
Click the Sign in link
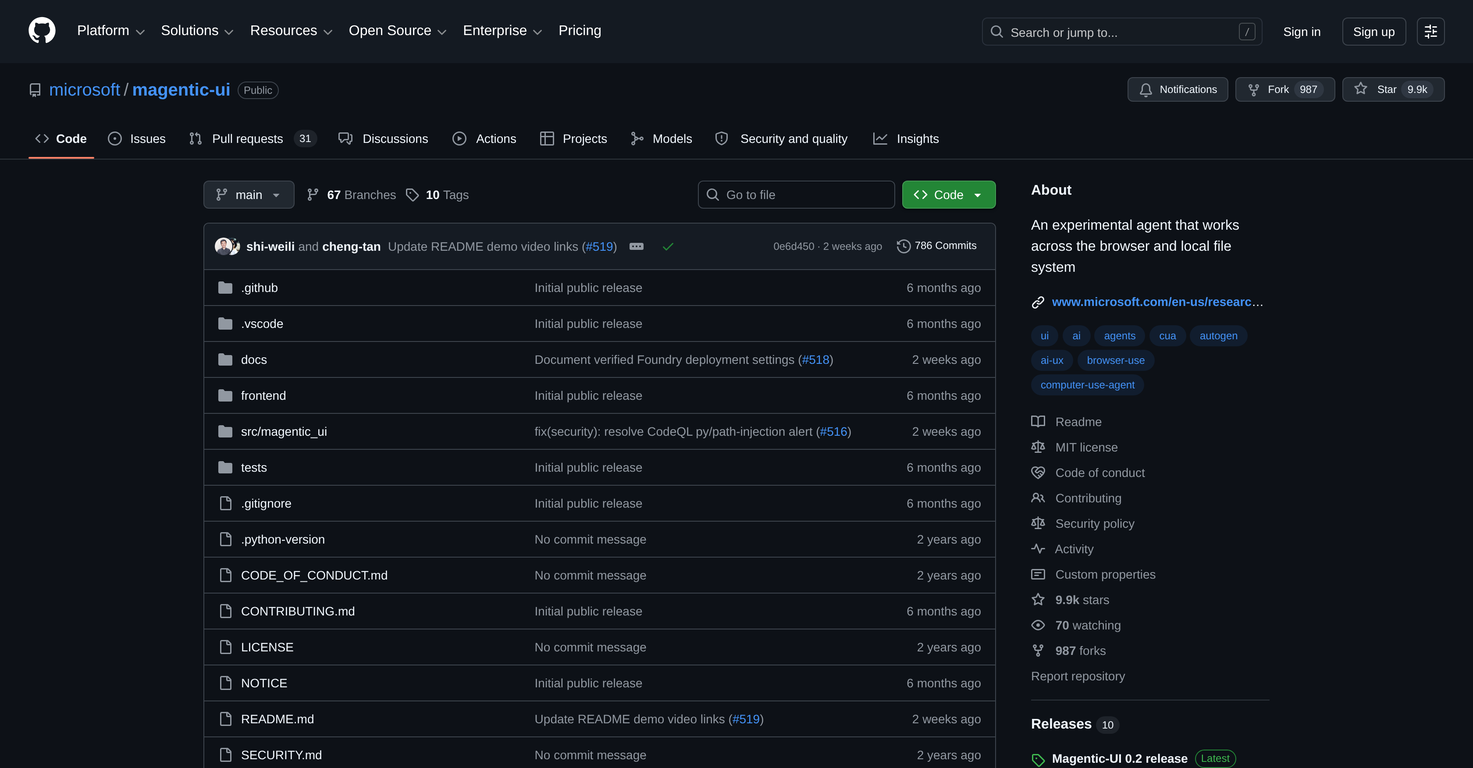click(x=1302, y=32)
